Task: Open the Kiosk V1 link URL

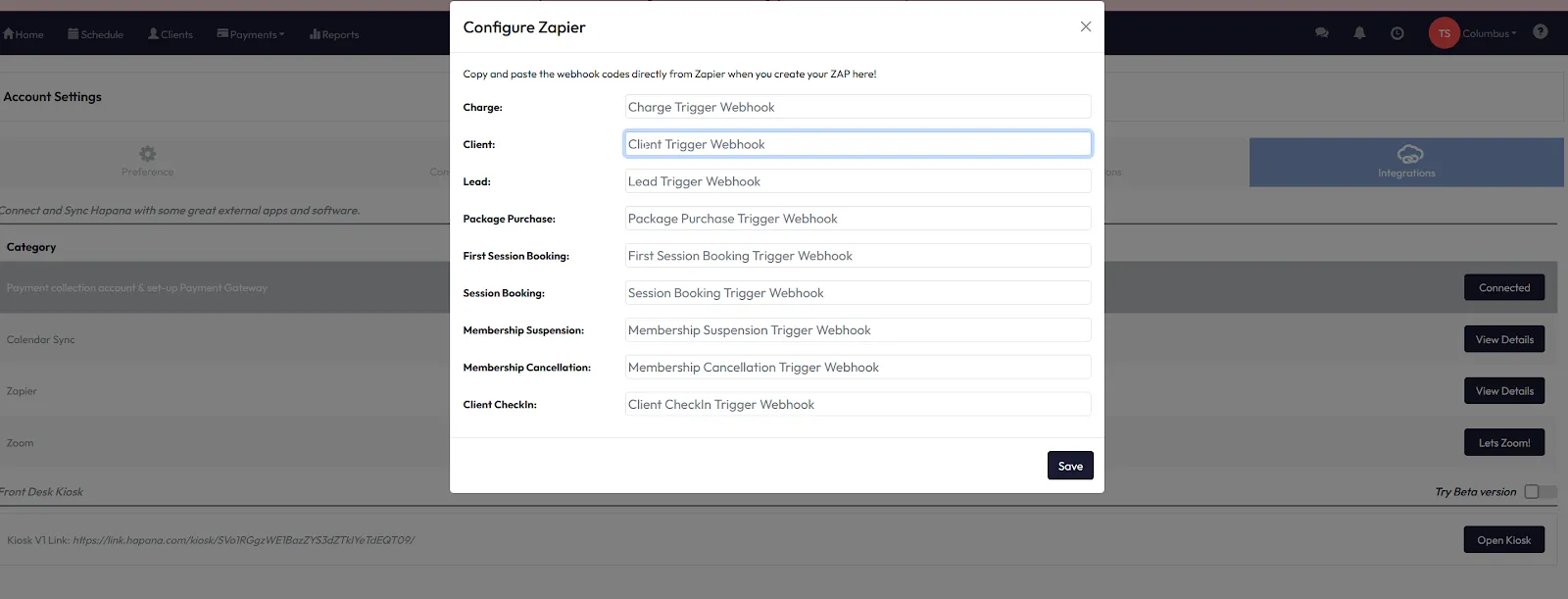Action: point(243,540)
